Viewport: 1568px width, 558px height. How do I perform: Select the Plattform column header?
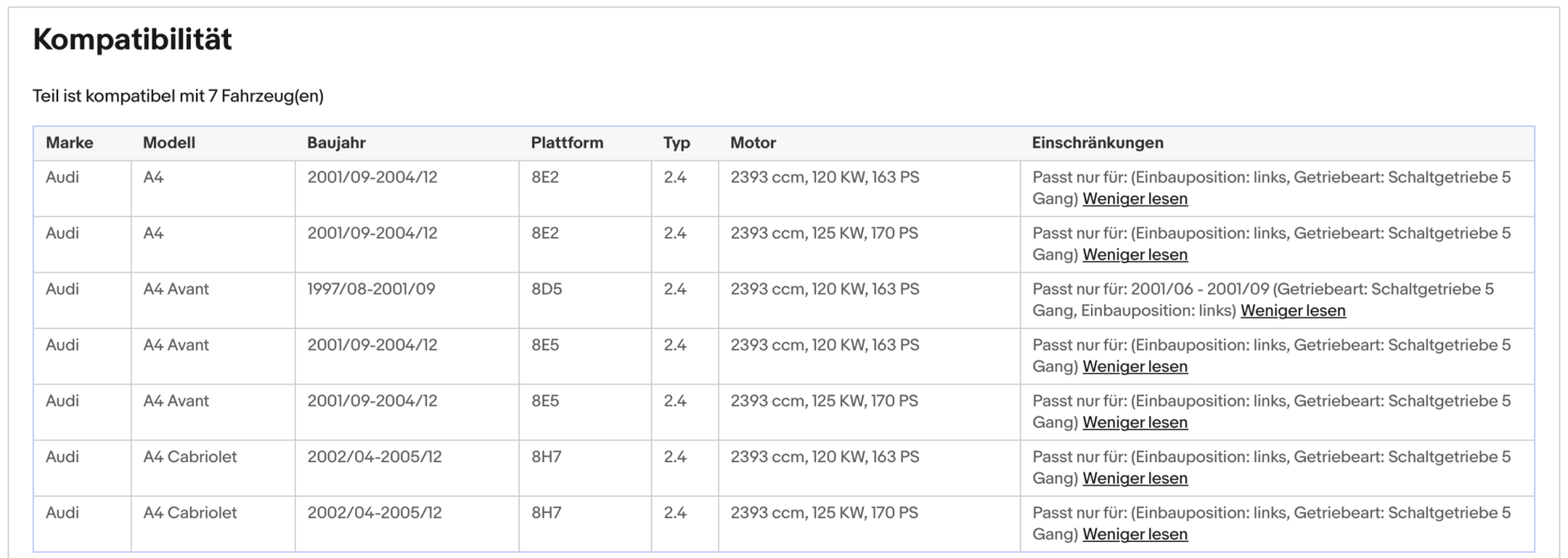(566, 143)
